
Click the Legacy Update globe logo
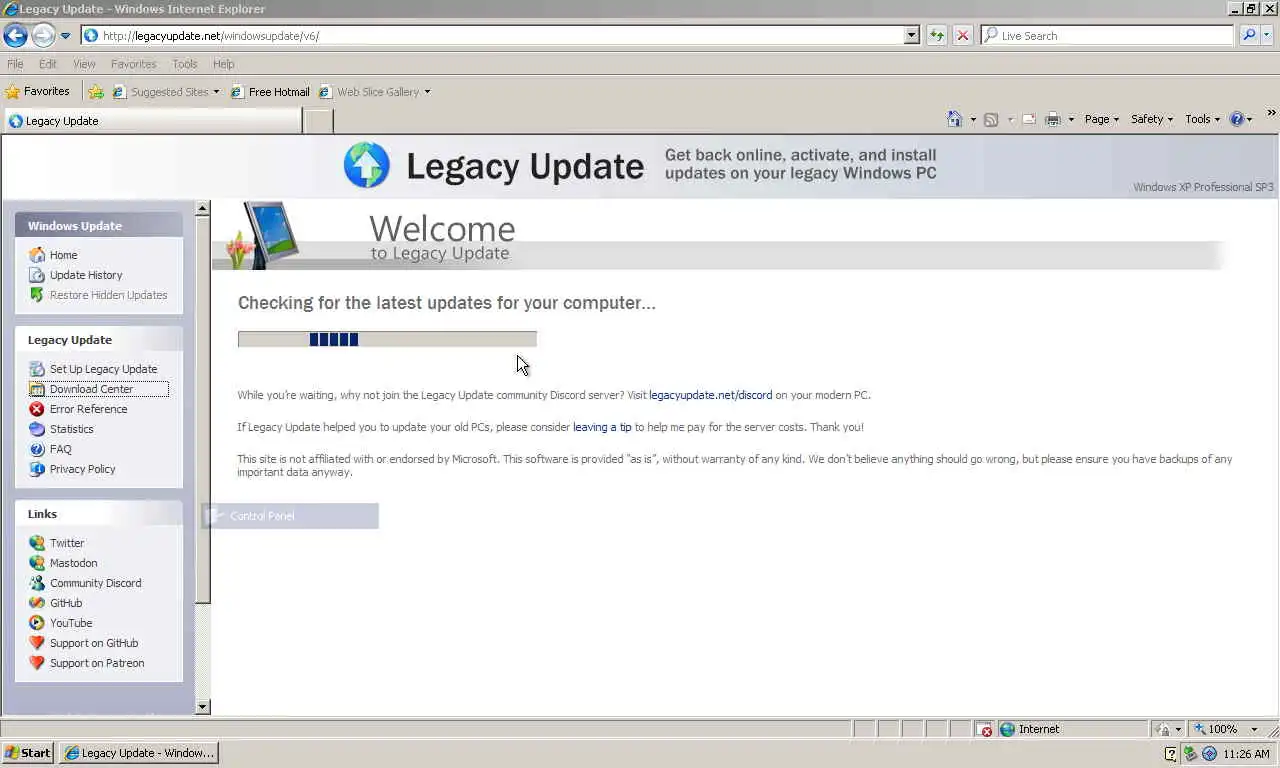coord(366,165)
